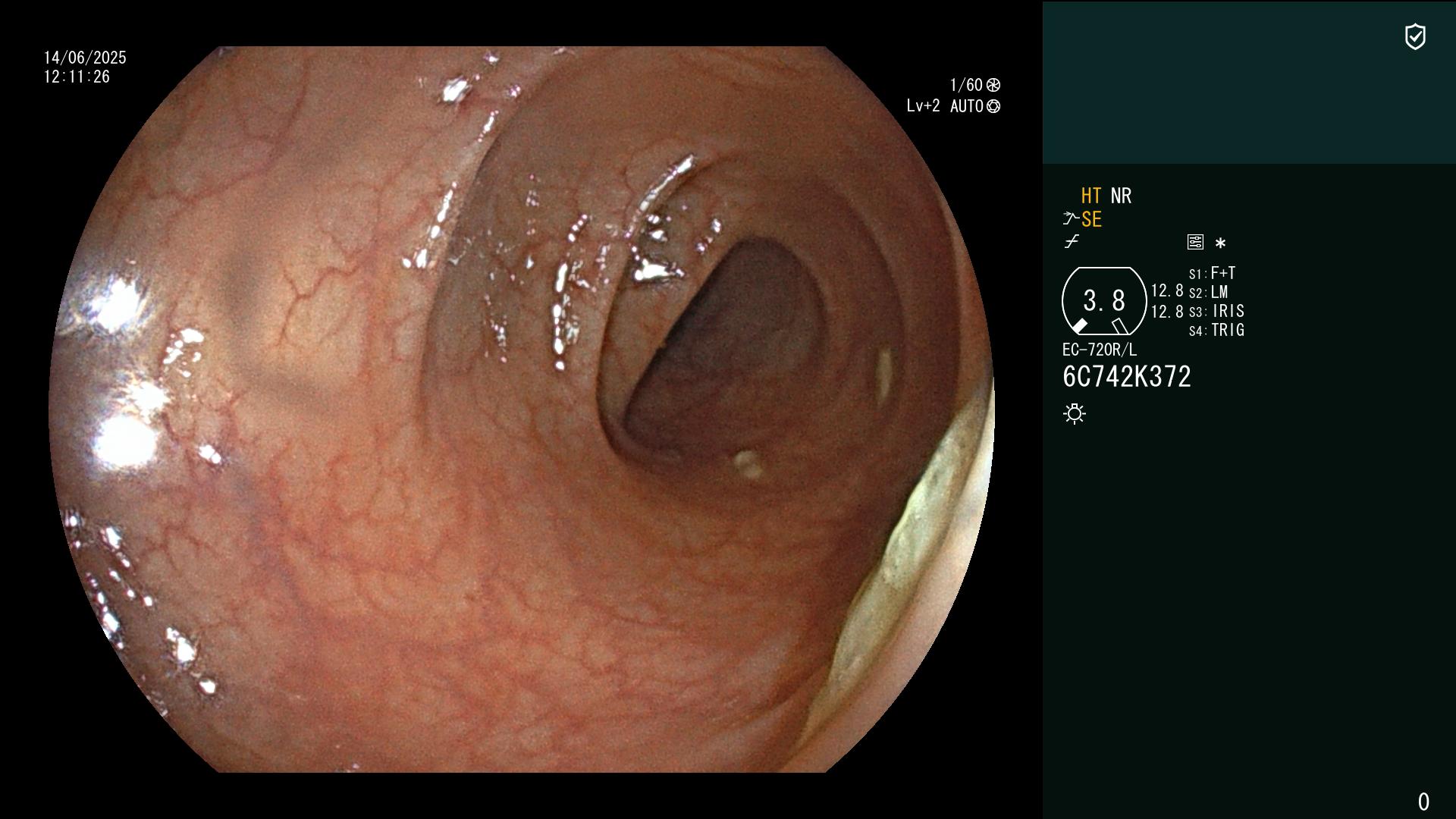Click the tone curve icon below SE
Screen dimensions: 1456x819
tap(1072, 242)
